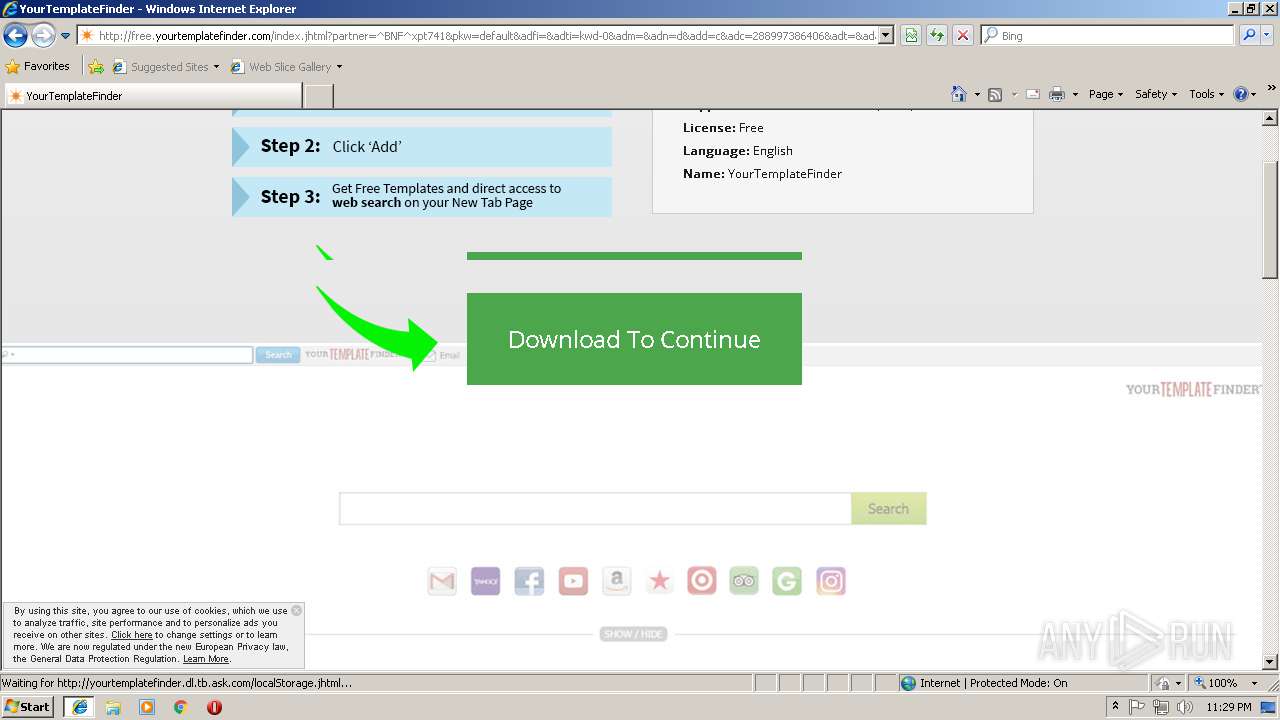The width and height of the screenshot is (1280, 720).
Task: Click the Amazon shortcut icon
Action: coord(617,581)
